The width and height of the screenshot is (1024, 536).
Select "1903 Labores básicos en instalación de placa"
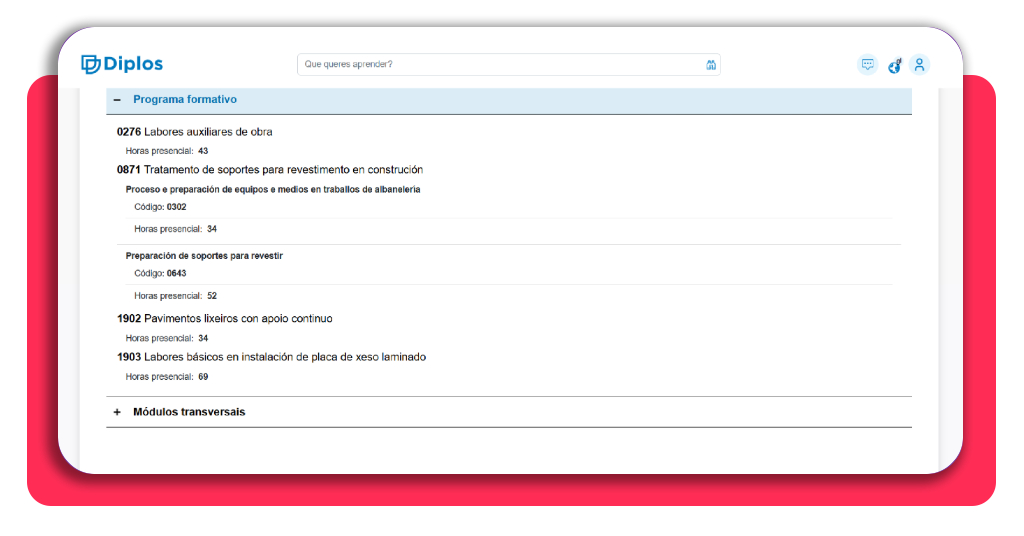click(272, 357)
